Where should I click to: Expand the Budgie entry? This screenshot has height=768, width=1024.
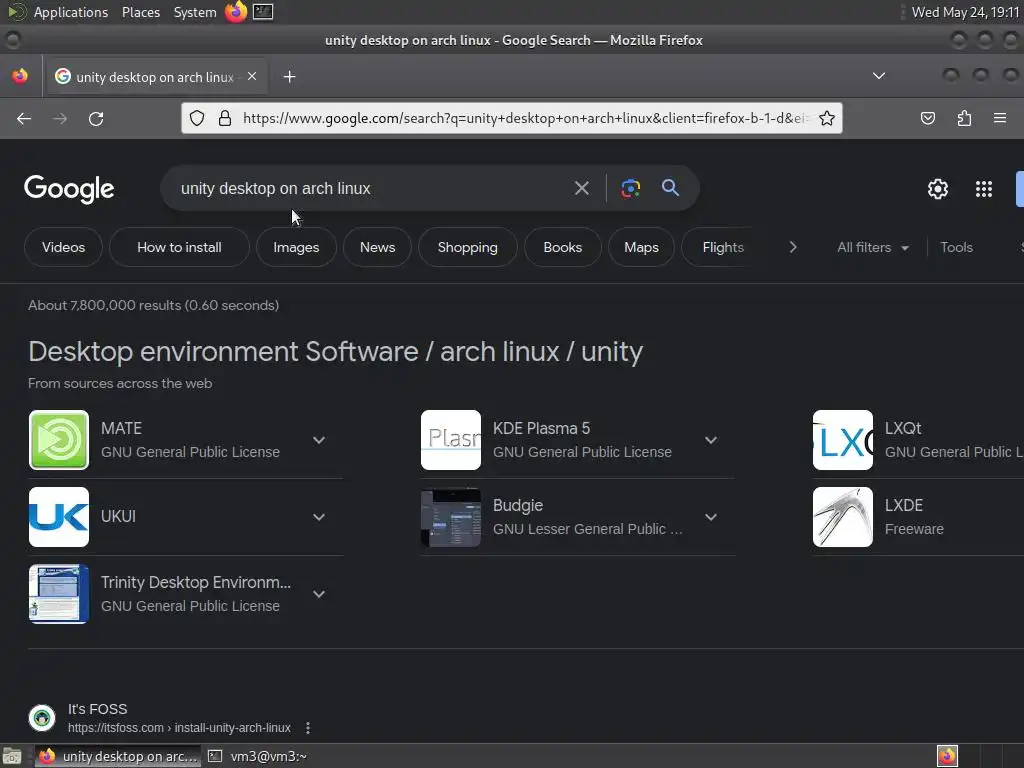pos(711,517)
